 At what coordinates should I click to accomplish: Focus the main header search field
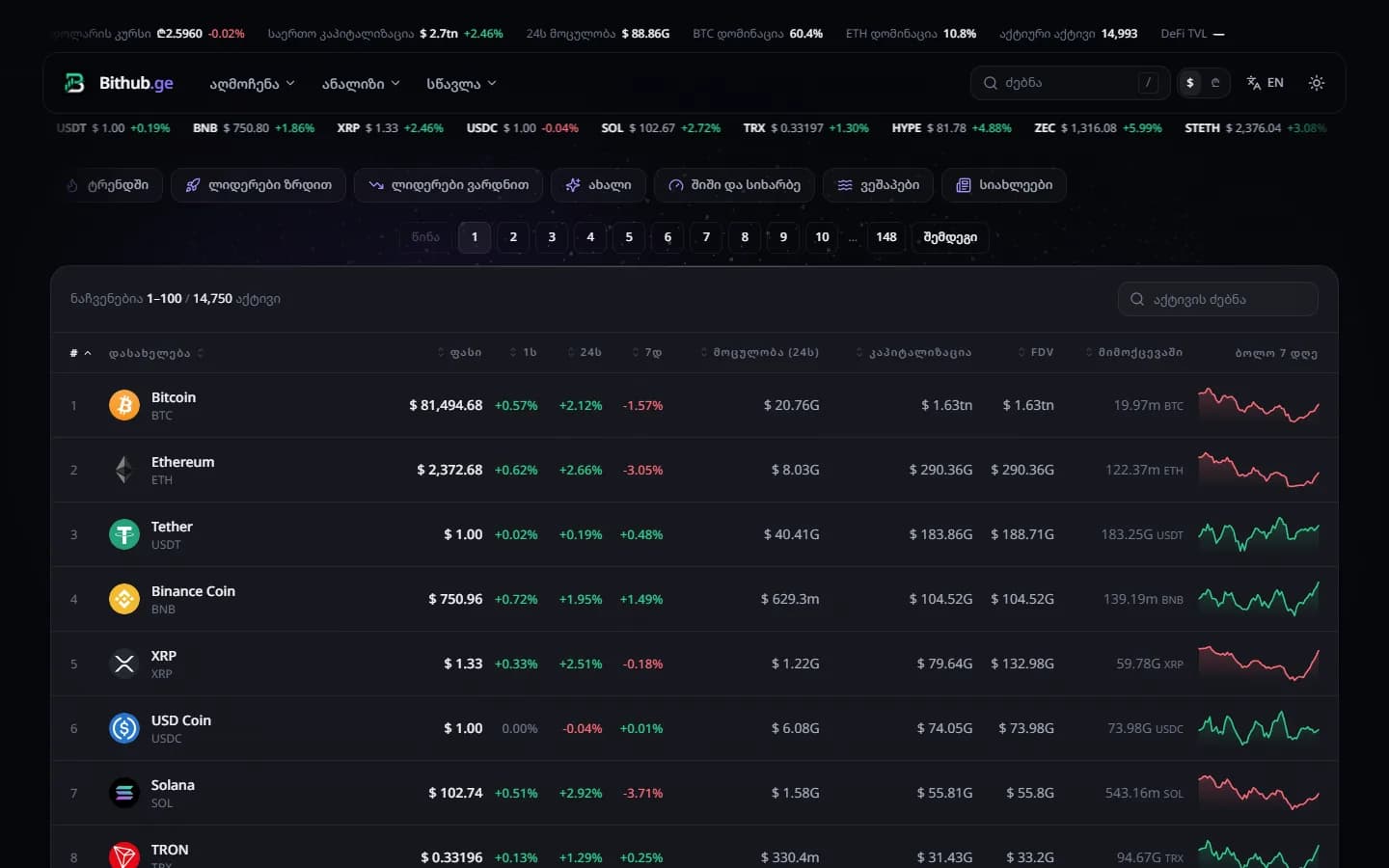[1070, 83]
